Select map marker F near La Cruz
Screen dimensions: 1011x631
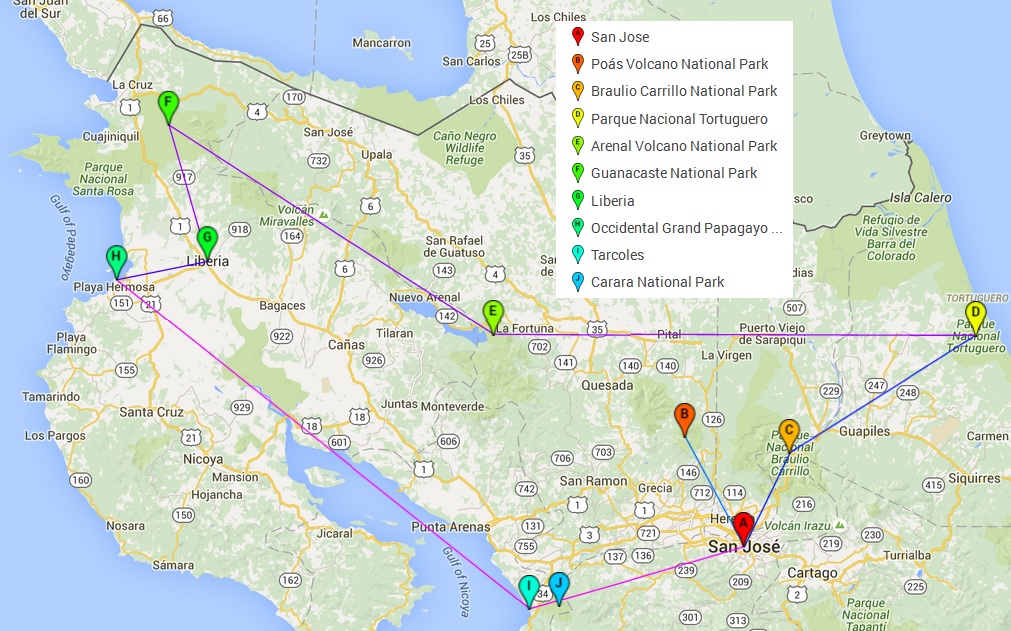point(168,106)
